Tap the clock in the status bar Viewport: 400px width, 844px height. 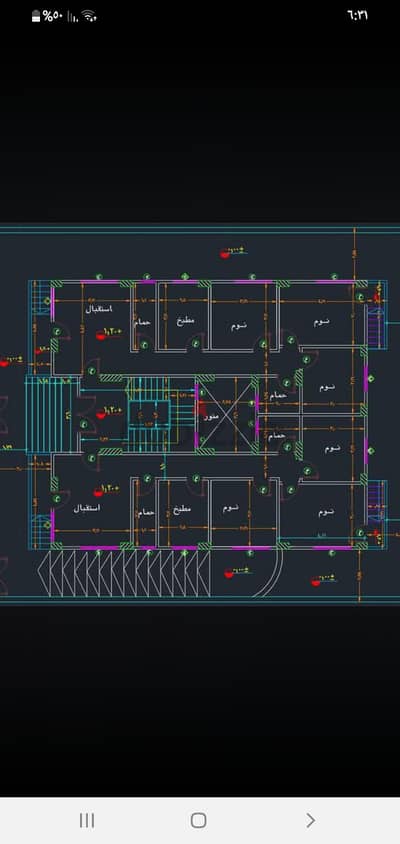[357, 16]
